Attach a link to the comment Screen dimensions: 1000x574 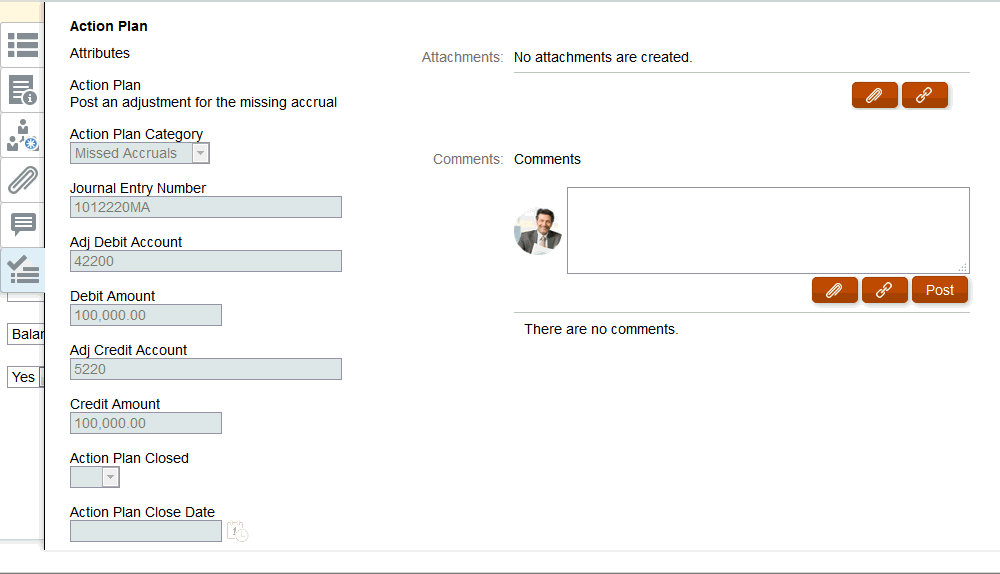coord(884,290)
